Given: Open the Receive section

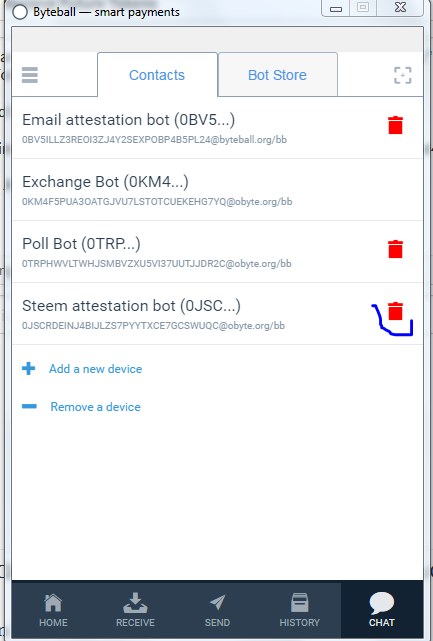Looking at the screenshot, I should coord(135,610).
